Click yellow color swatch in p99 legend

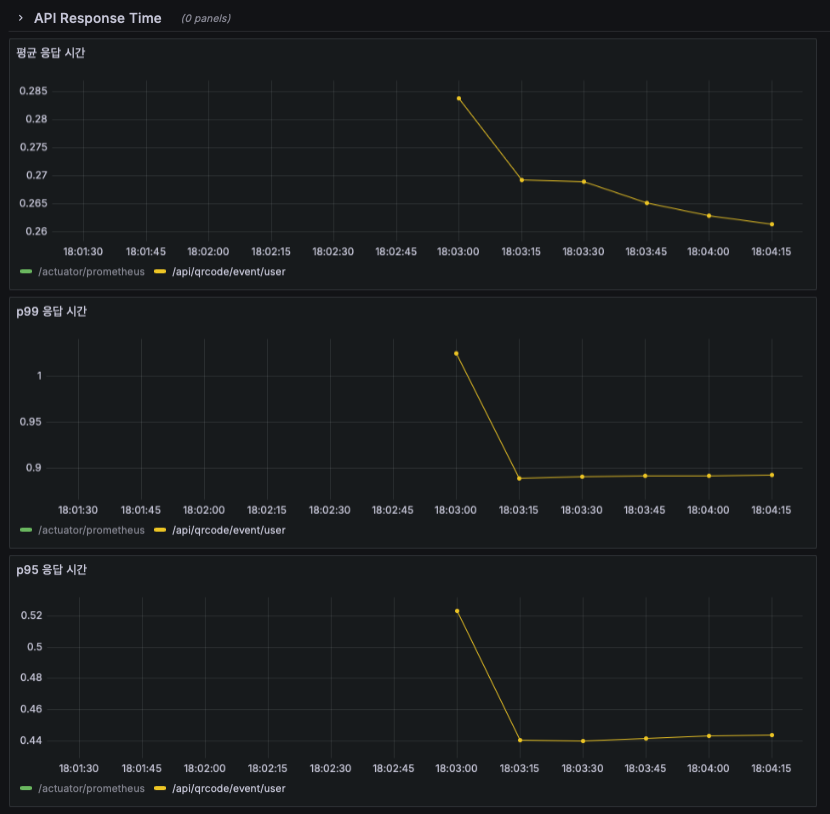pyautogui.click(x=160, y=530)
